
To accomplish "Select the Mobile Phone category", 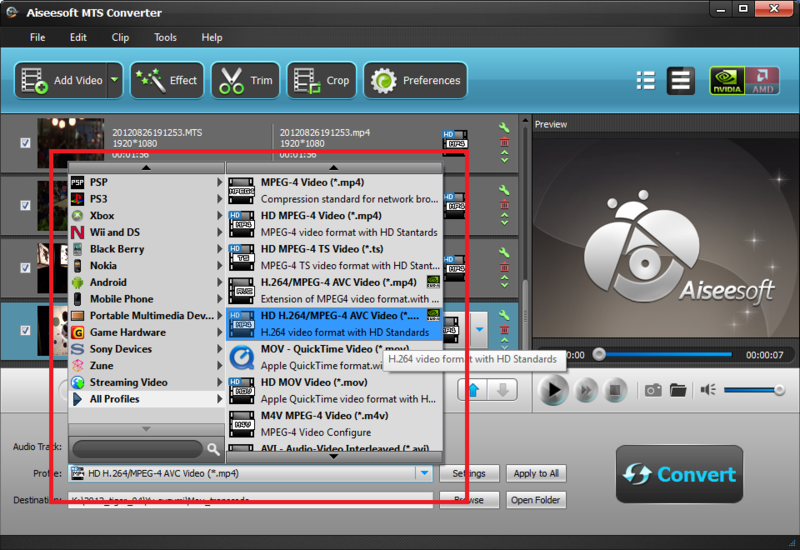I will pos(147,299).
